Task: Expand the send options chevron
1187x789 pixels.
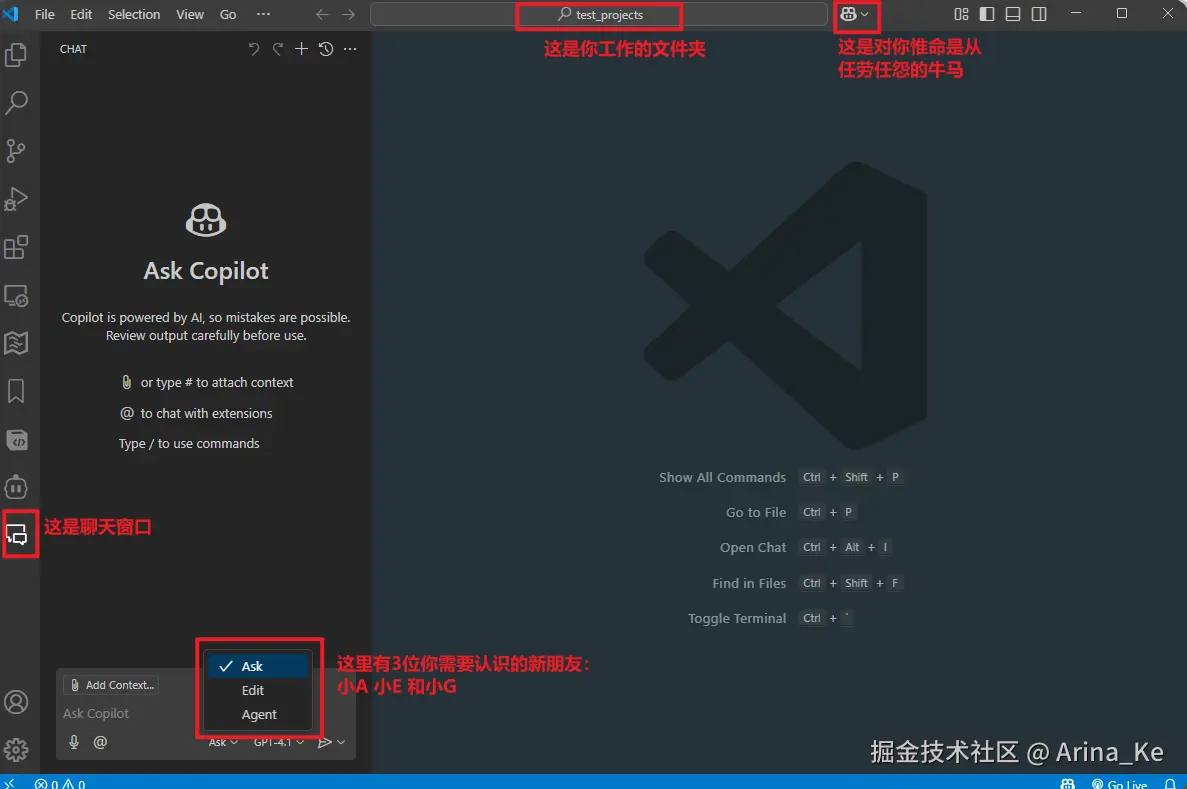Action: point(341,742)
